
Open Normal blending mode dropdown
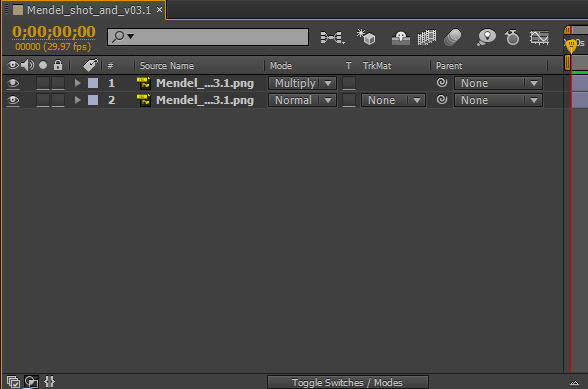tap(302, 101)
